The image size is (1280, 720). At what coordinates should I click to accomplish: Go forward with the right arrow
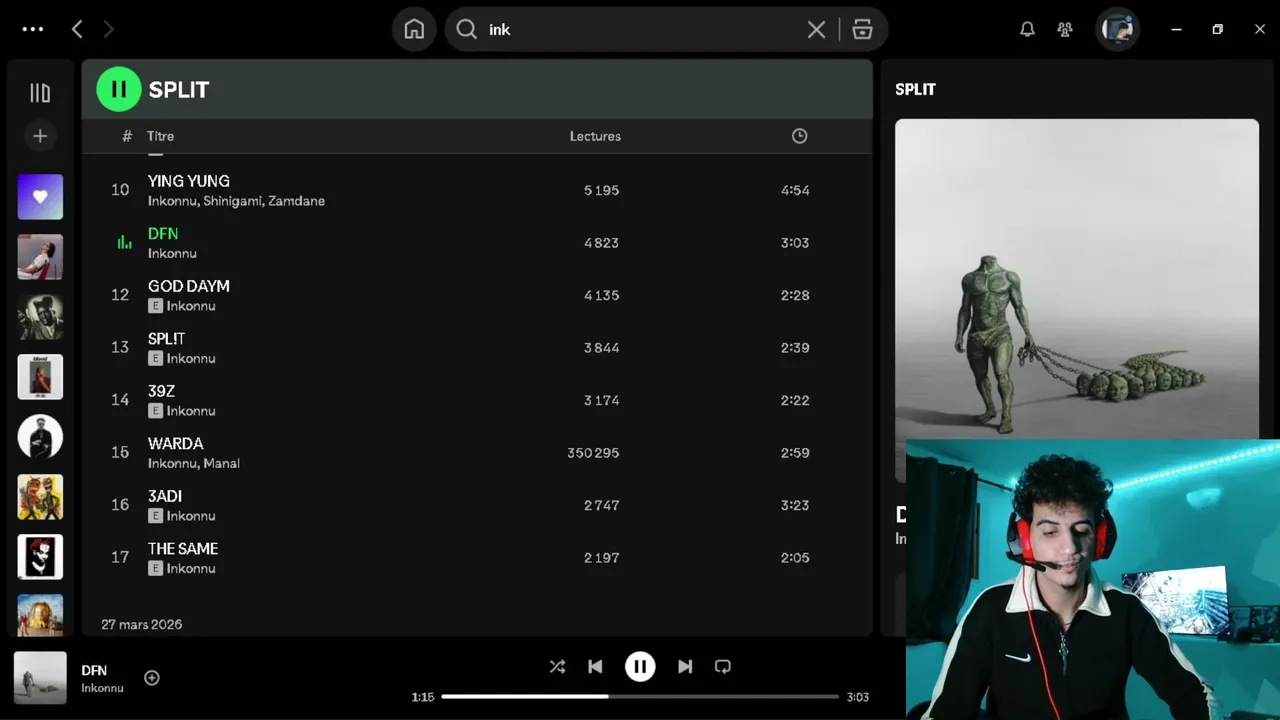point(108,29)
